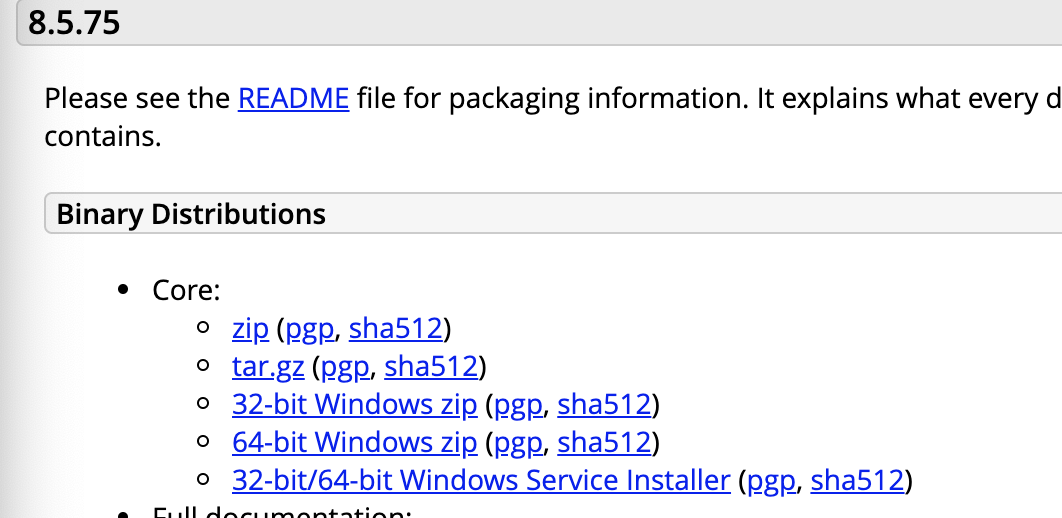
Task: Open pgp signature for Windows Service Installer
Action: 771,481
